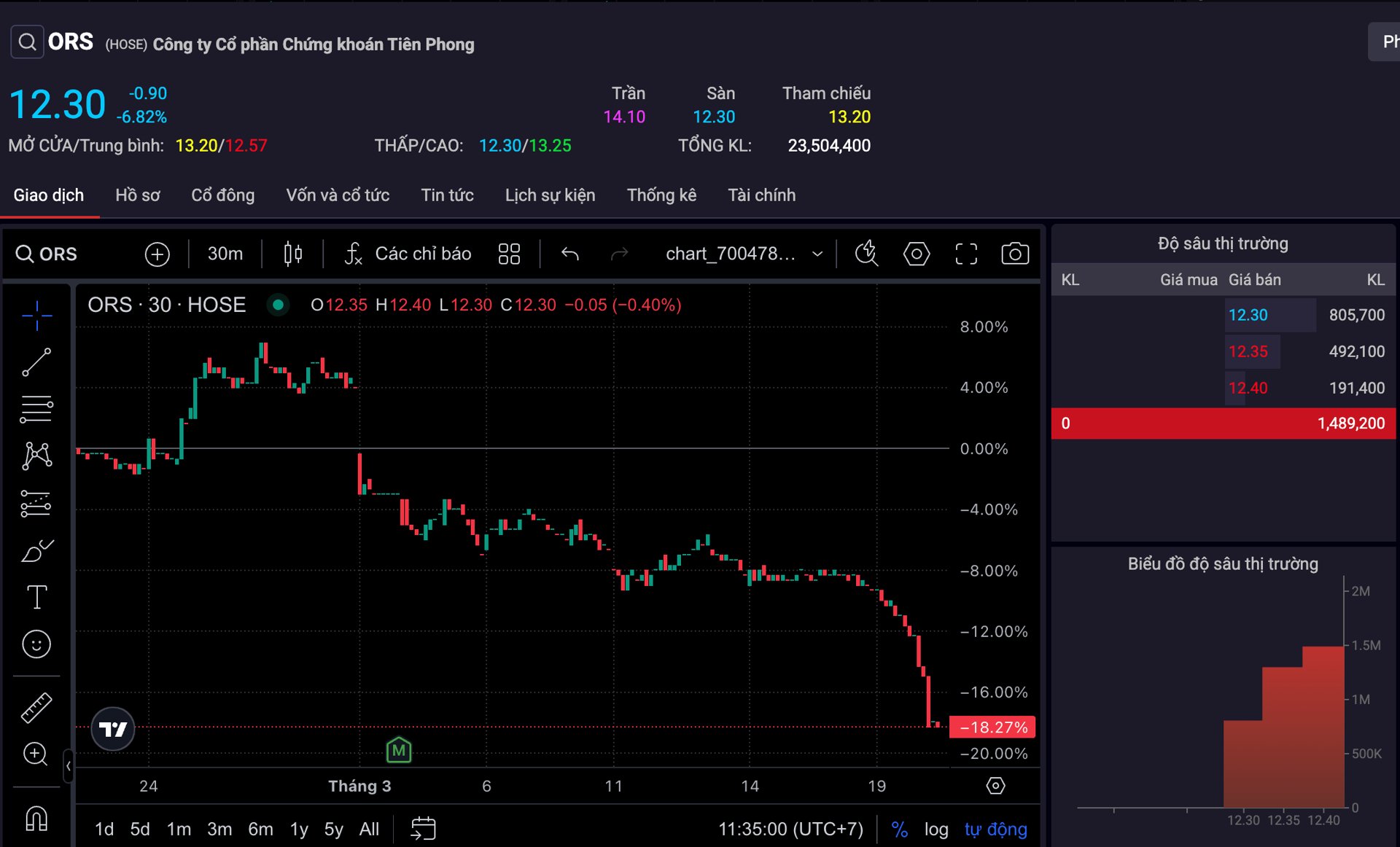Set chart range to 3m

pos(219,829)
